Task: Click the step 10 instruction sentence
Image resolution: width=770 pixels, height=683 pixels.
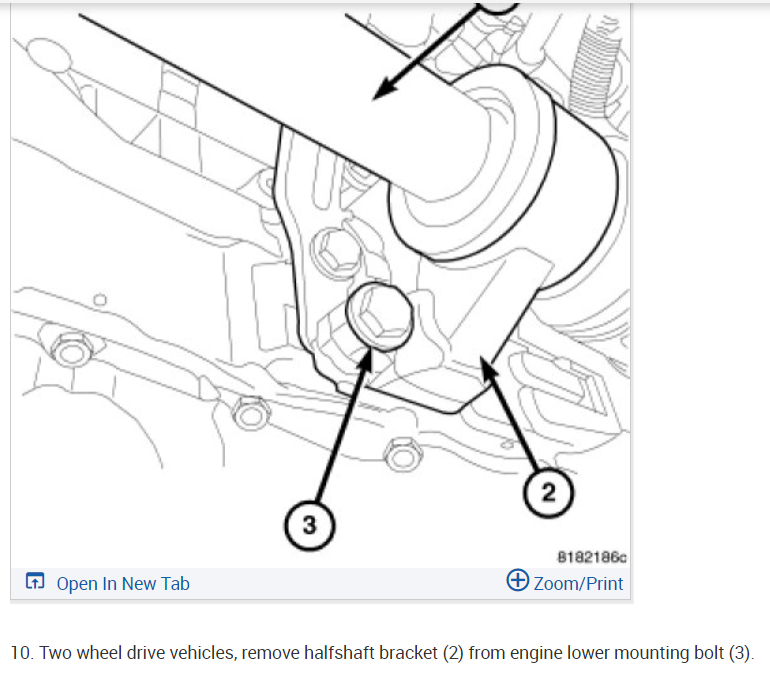Action: (382, 653)
